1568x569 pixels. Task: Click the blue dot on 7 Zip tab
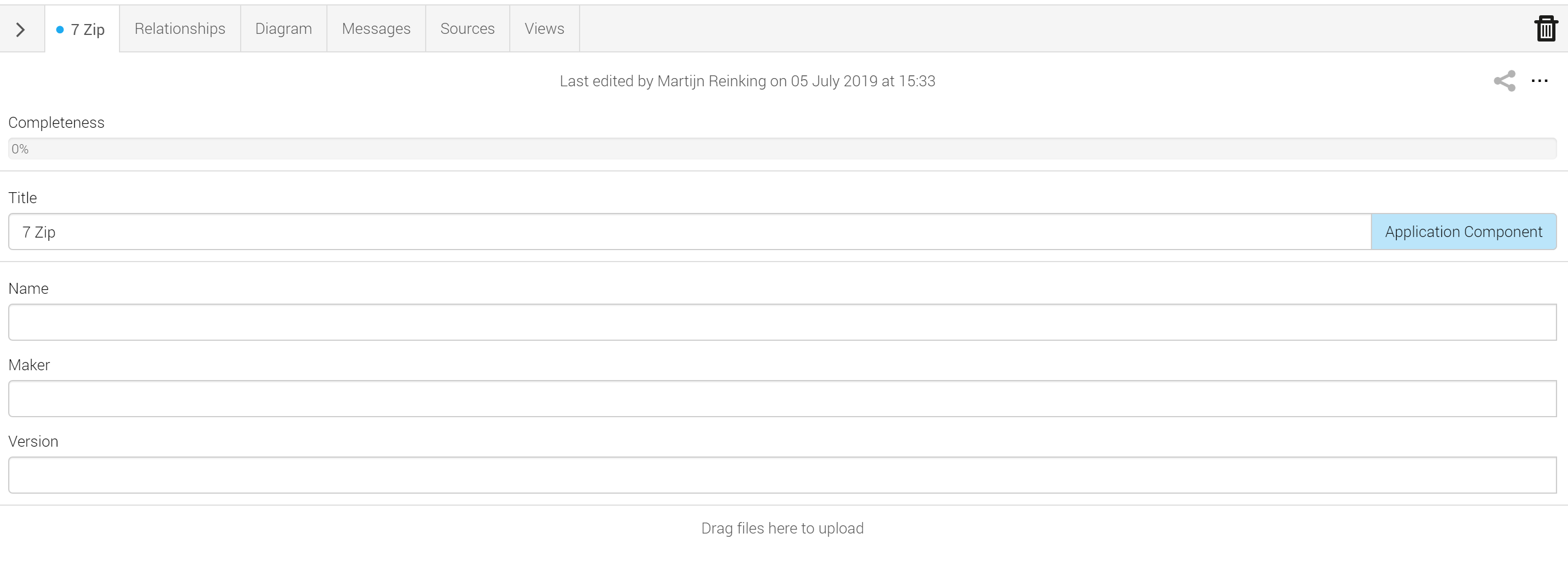coord(59,29)
